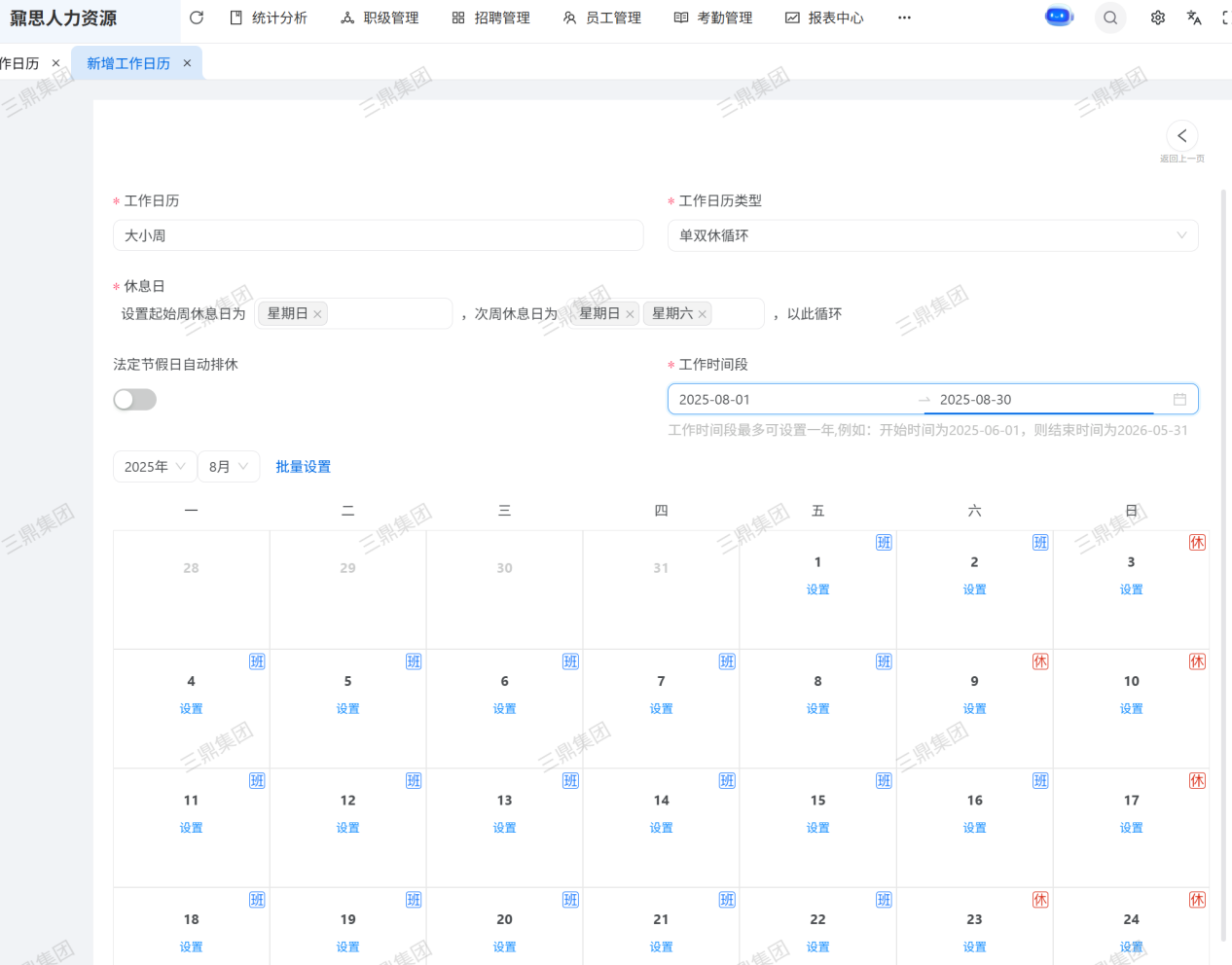Click 设置 under August 15
Image resolution: width=1232 pixels, height=965 pixels.
tap(817, 828)
